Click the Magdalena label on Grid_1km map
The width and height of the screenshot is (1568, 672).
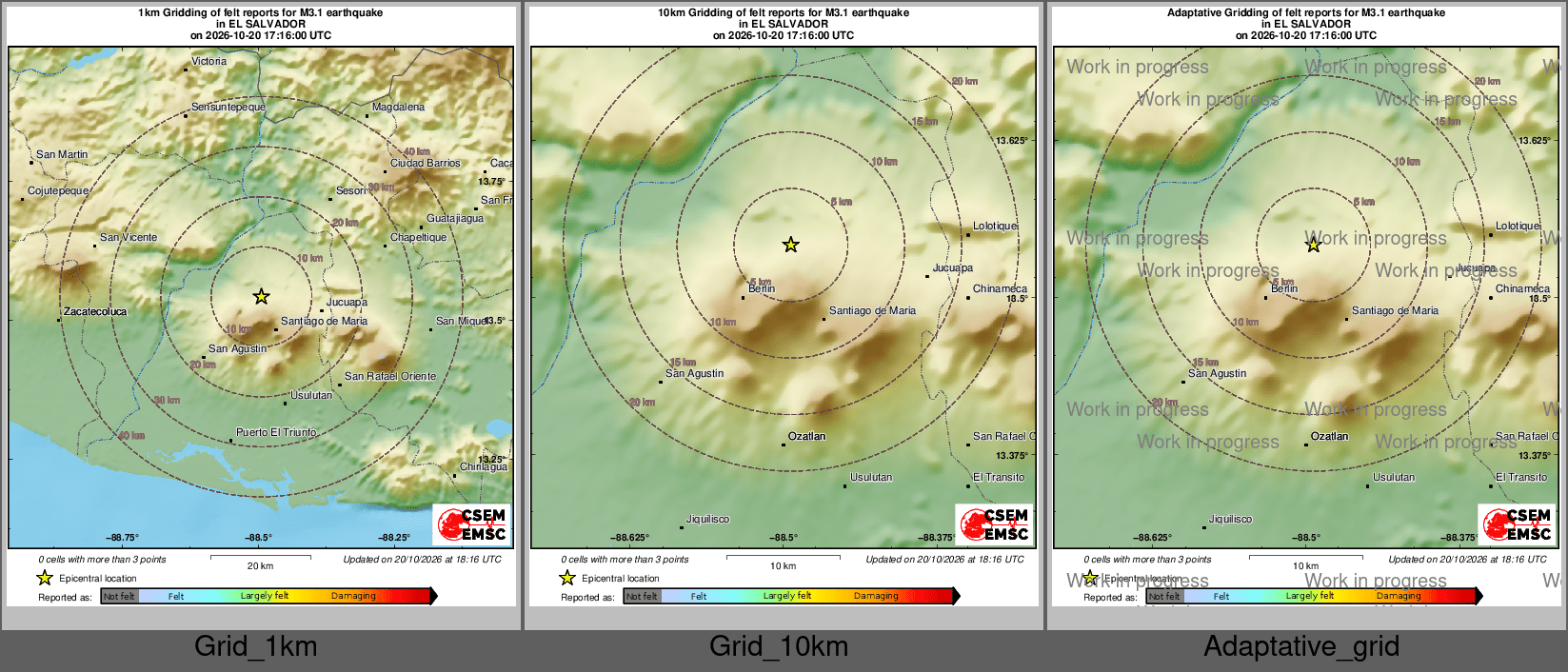[398, 107]
